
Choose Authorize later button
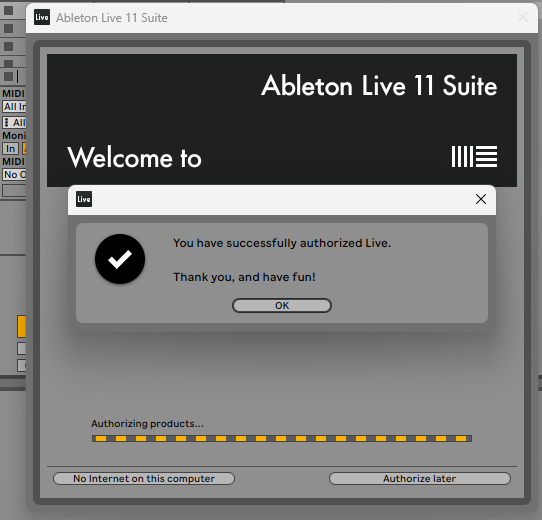420,479
